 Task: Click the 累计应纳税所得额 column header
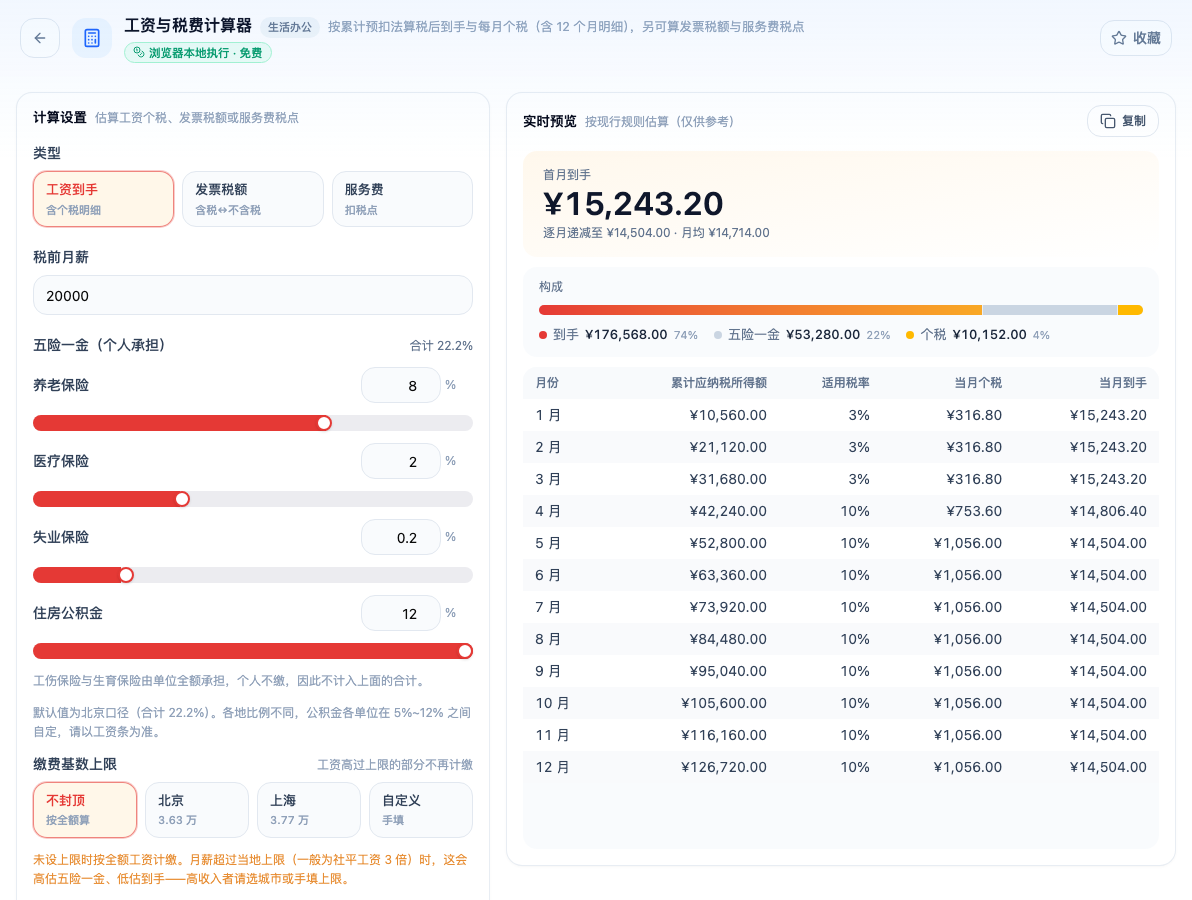[718, 382]
